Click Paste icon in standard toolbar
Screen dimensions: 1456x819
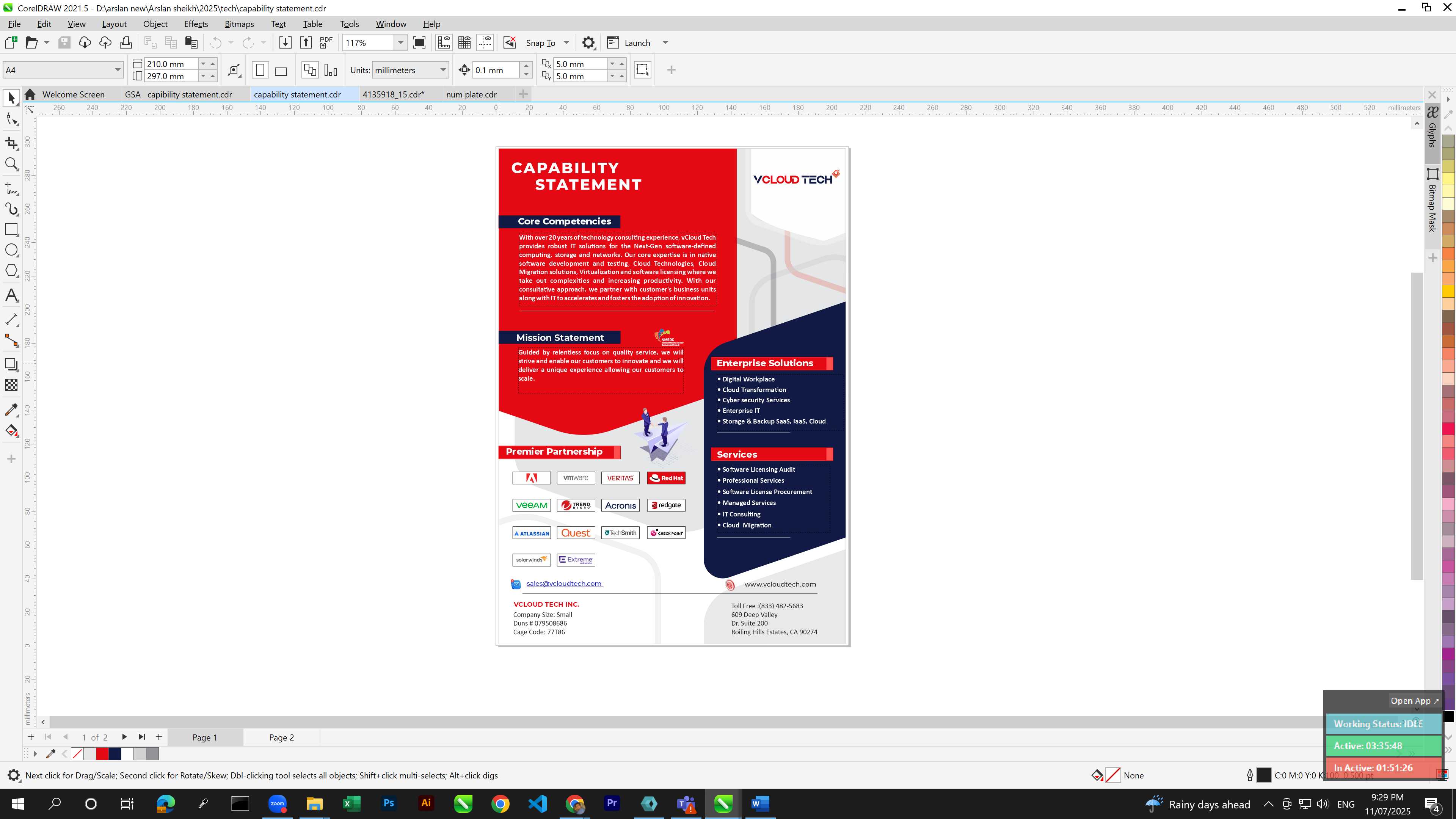pyautogui.click(x=191, y=42)
